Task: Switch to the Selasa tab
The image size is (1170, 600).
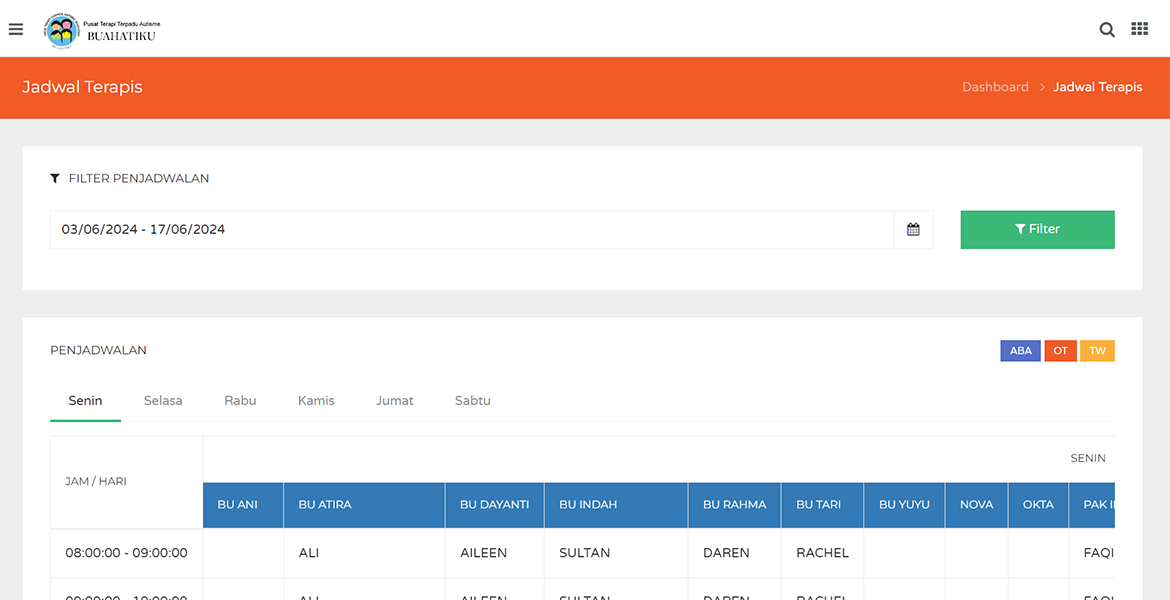Action: pos(163,401)
